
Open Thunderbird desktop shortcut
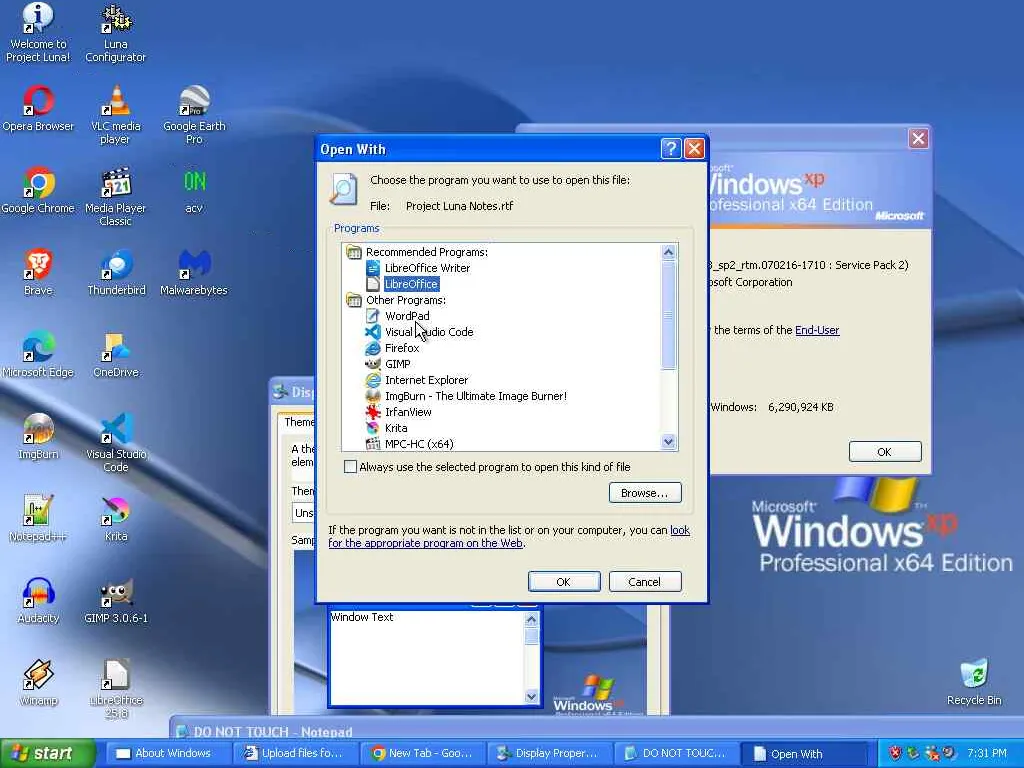tap(116, 272)
